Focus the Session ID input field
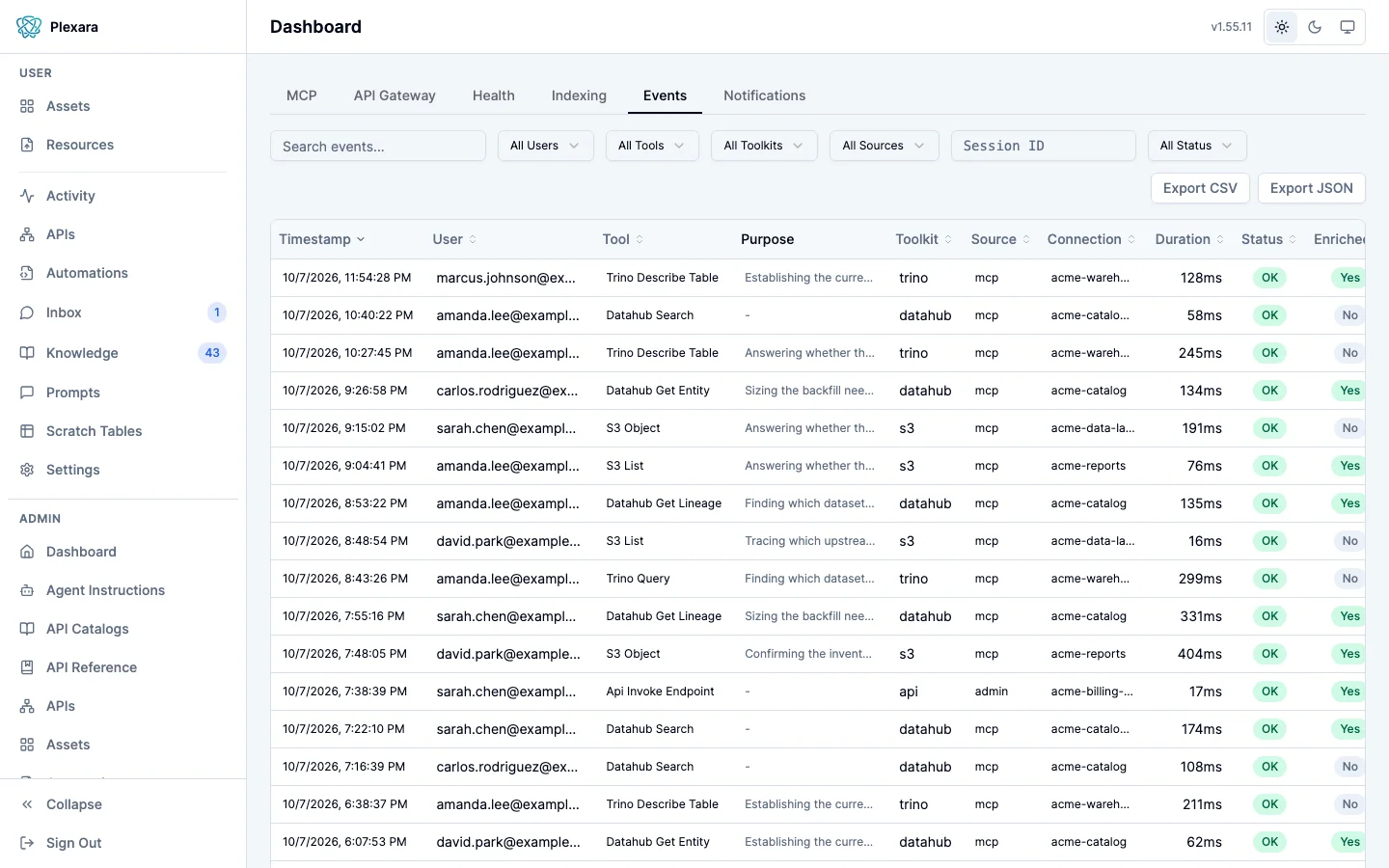Viewport: 1389px width, 868px height. [x=1044, y=146]
